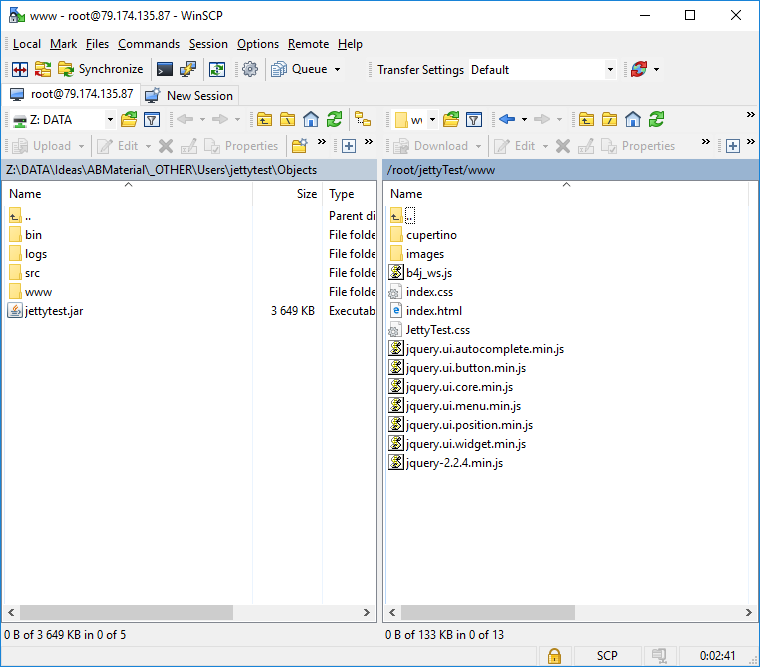Open the Session menu

click(208, 44)
